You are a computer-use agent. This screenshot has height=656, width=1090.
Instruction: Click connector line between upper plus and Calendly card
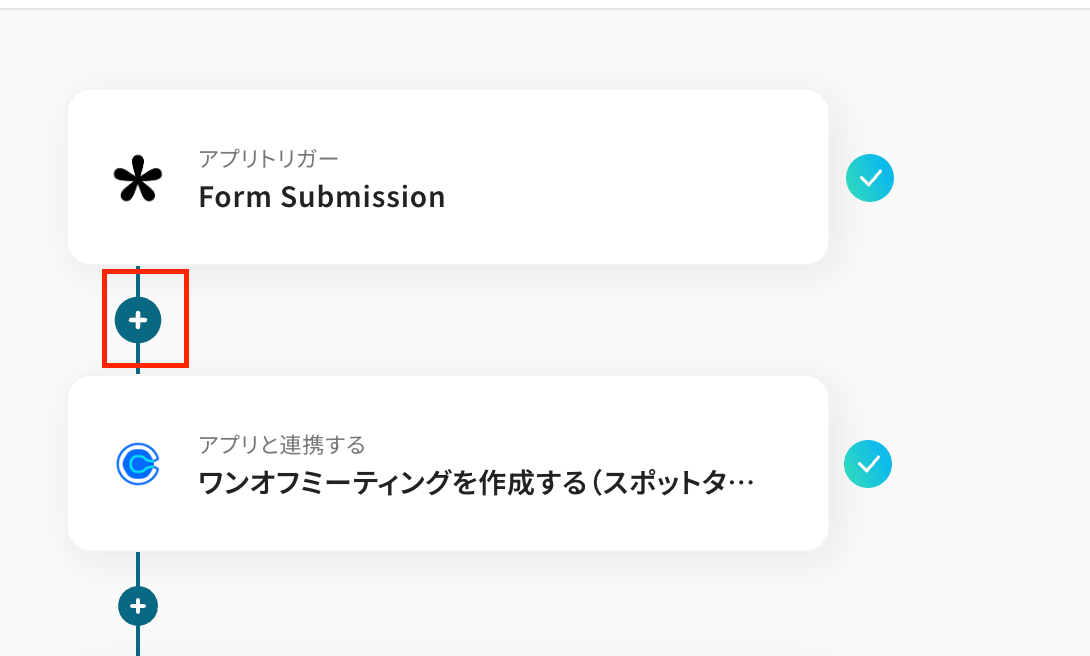click(x=138, y=360)
